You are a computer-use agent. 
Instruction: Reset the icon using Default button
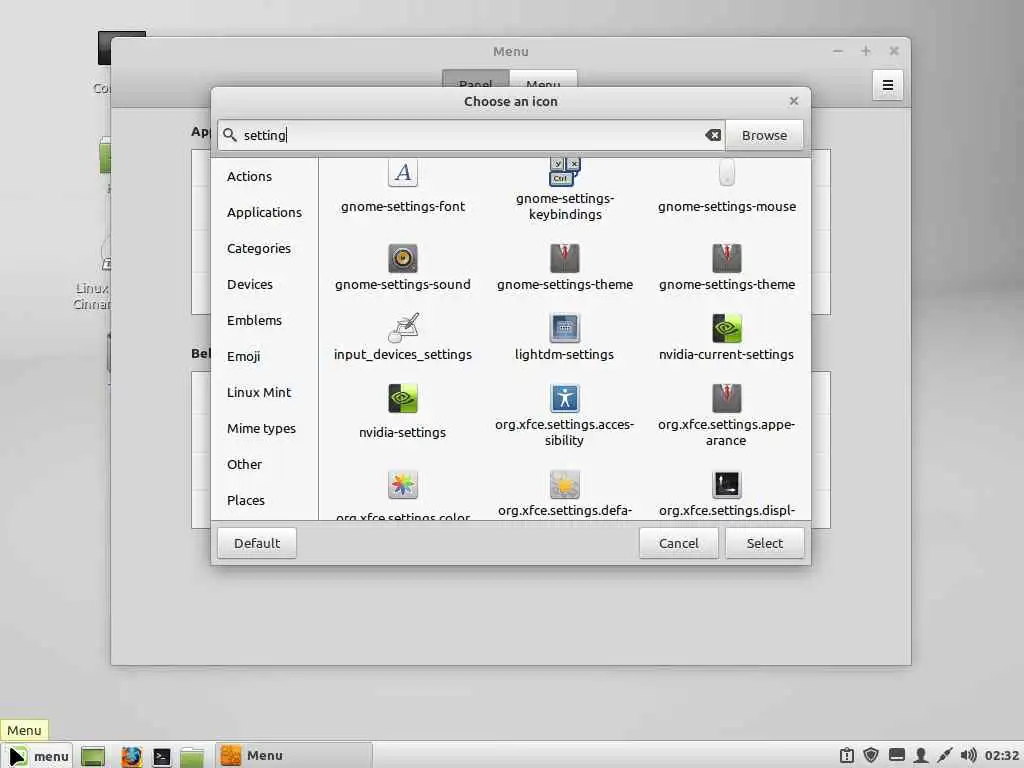coord(257,543)
